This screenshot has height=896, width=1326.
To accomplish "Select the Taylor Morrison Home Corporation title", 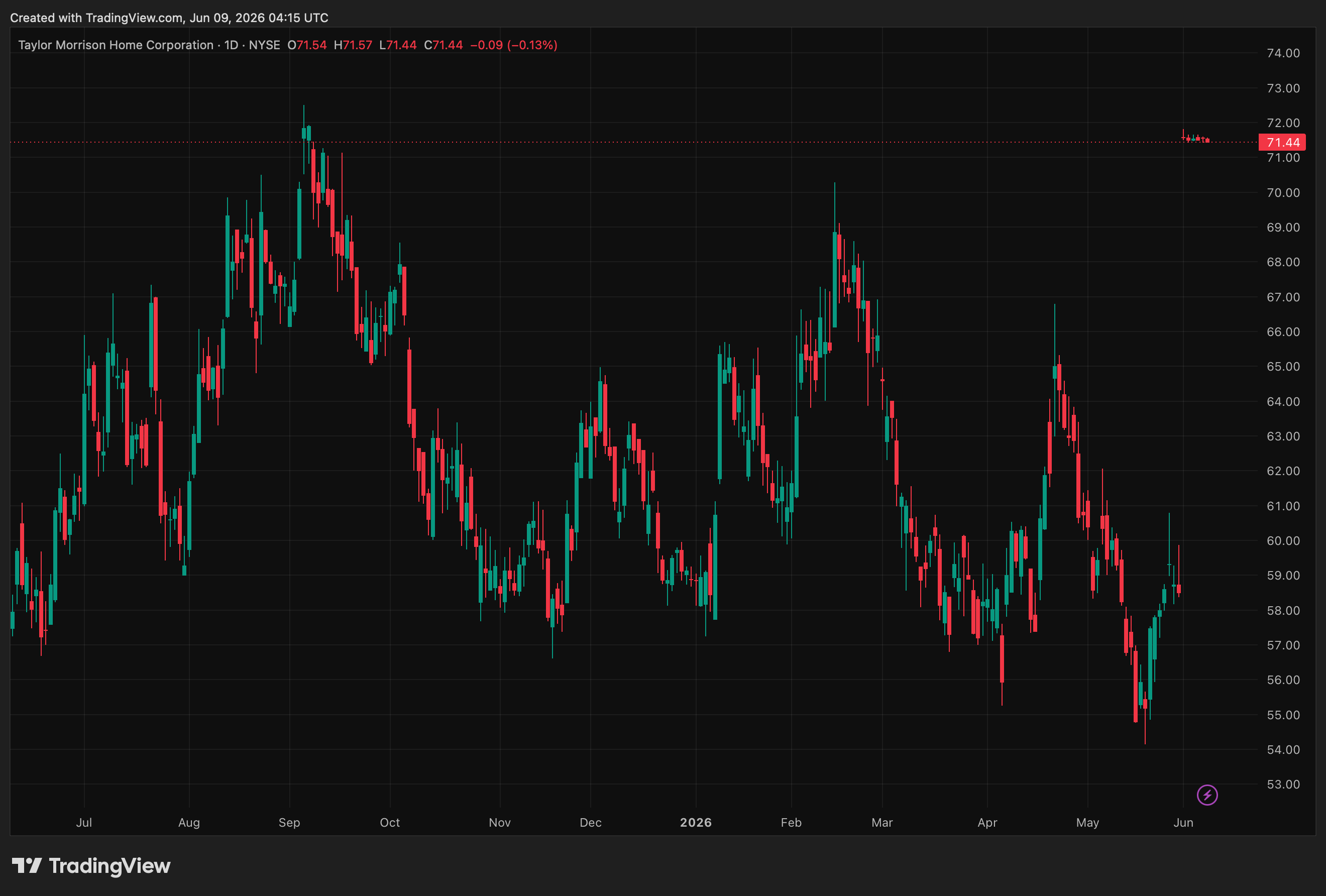I will coord(116,45).
